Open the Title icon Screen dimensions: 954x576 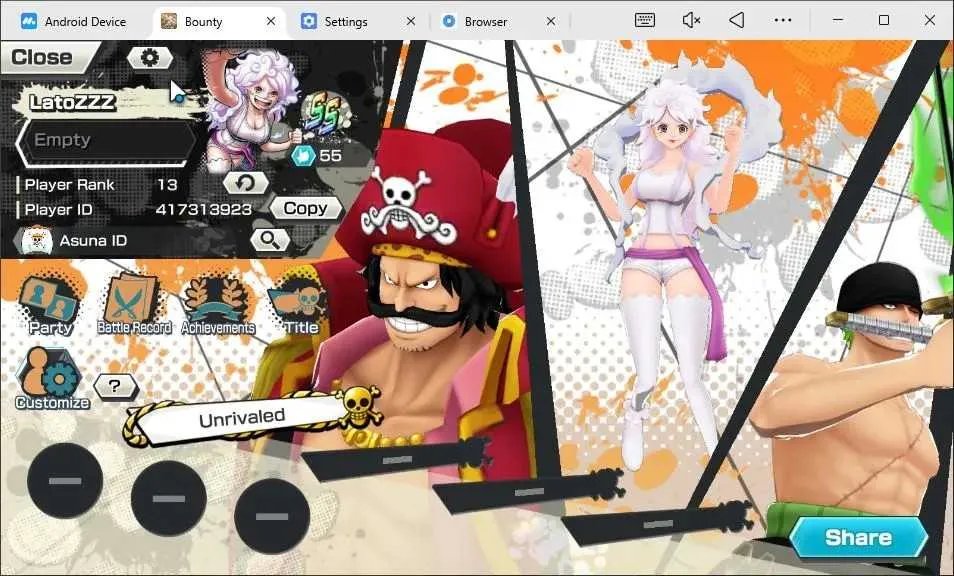(301, 305)
